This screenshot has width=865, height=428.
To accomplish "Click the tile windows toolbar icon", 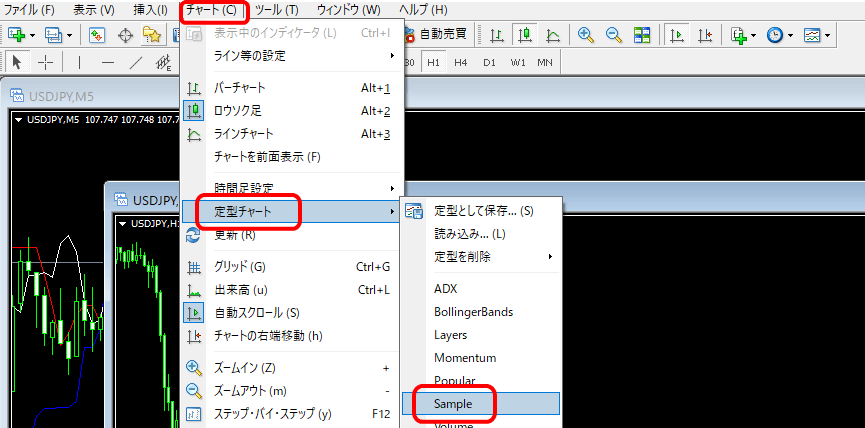I will pyautogui.click(x=642, y=35).
